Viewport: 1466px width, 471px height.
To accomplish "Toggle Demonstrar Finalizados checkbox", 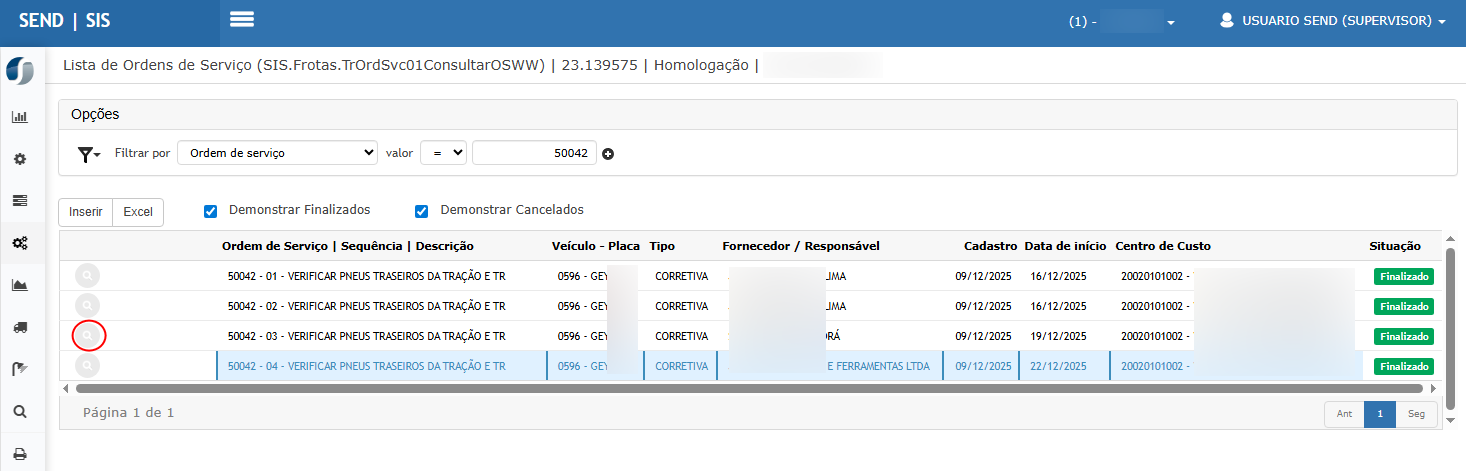I will (210, 211).
